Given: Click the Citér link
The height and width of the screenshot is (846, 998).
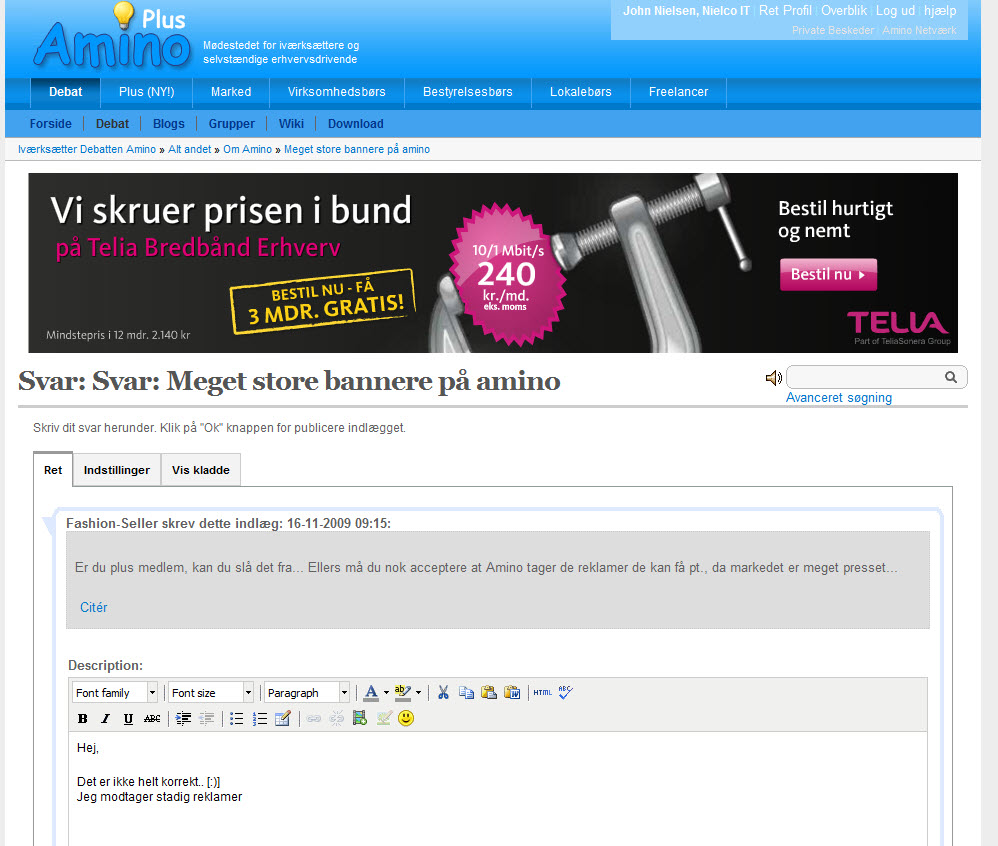Looking at the screenshot, I should click(x=93, y=607).
